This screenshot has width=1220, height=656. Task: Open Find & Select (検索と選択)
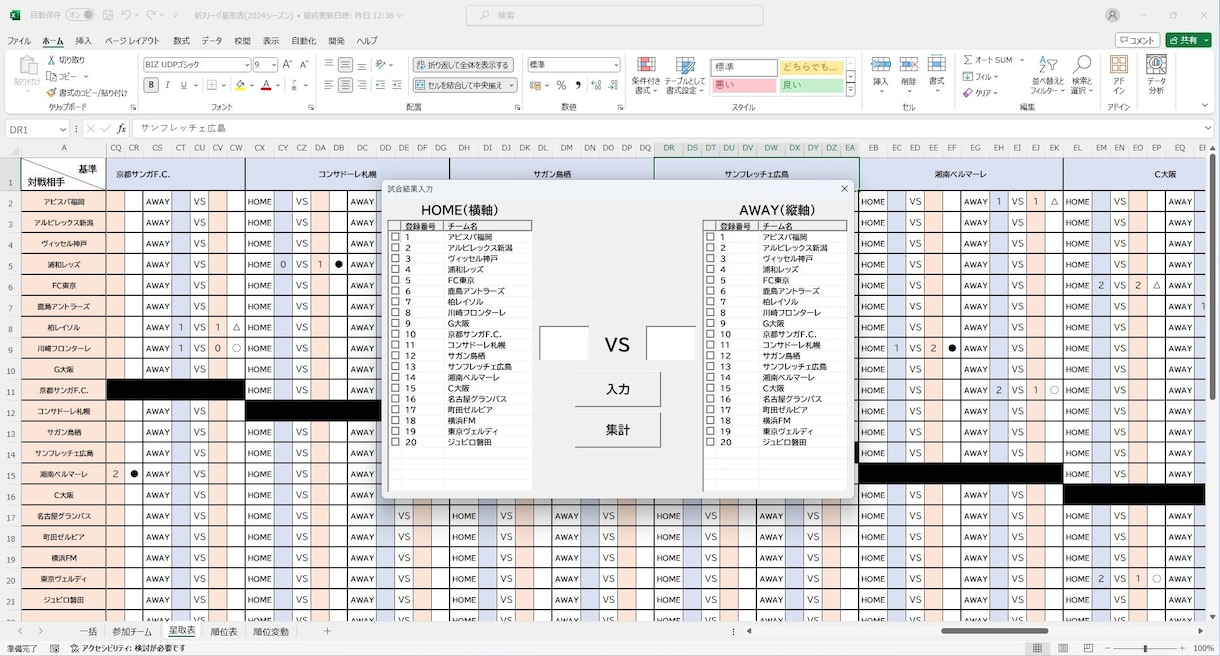coord(1082,76)
